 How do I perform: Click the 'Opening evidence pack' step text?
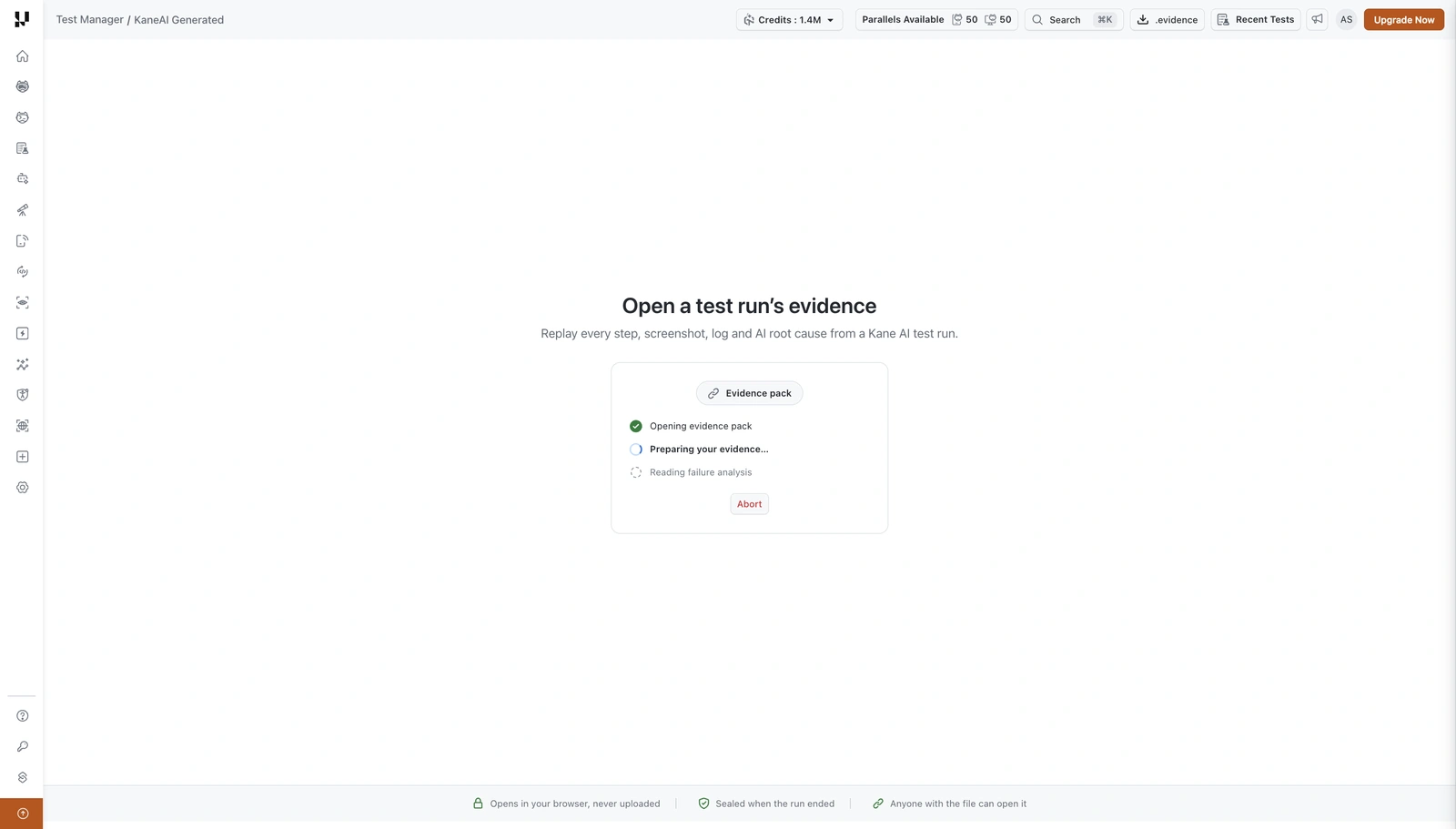click(701, 426)
